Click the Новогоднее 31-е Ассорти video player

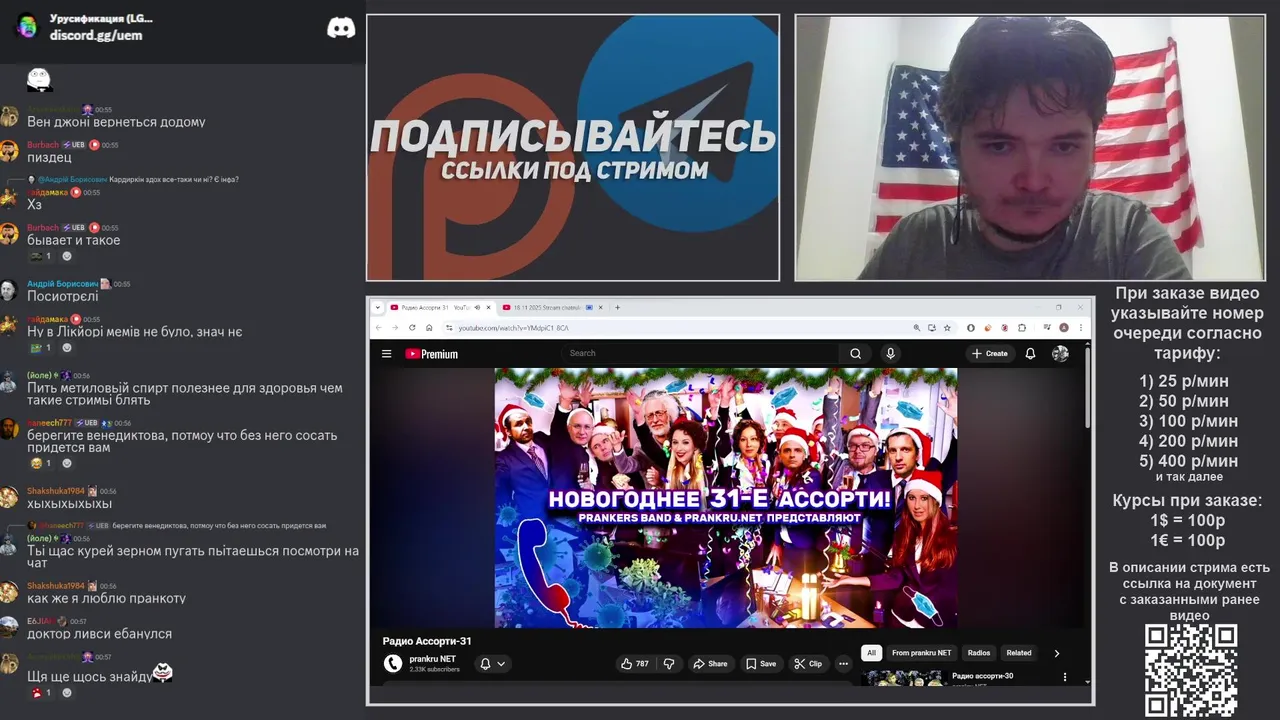point(726,497)
